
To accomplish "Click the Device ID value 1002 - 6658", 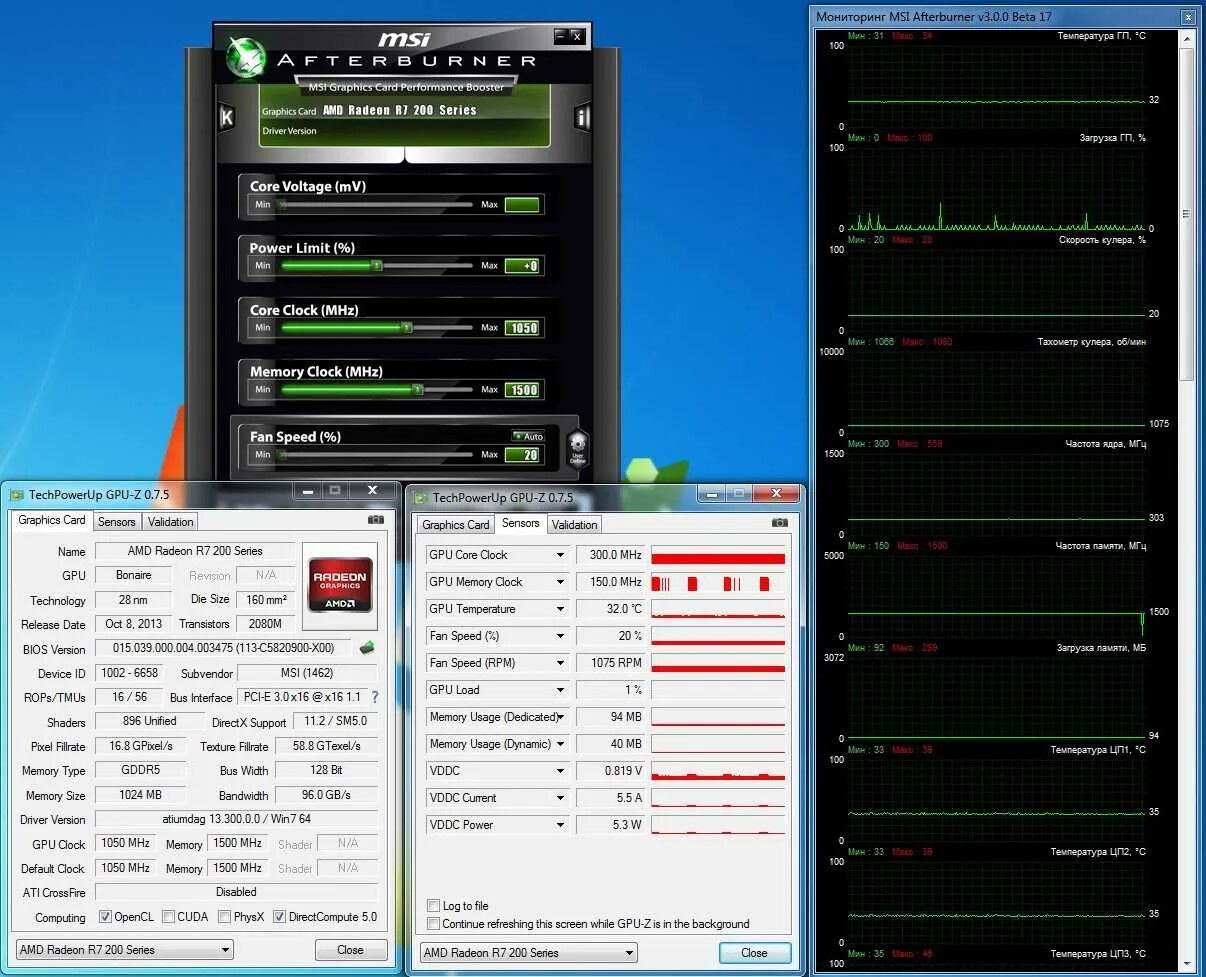I will point(130,673).
